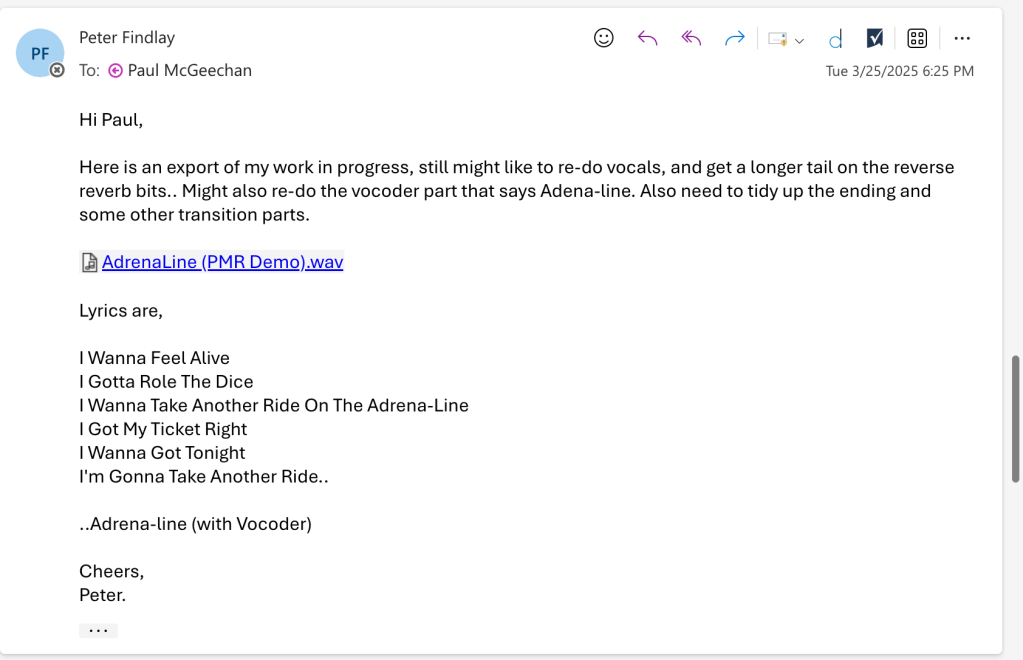Open the blue 'd' add-in icon
Screen dimensions: 1023x660
coord(835,39)
